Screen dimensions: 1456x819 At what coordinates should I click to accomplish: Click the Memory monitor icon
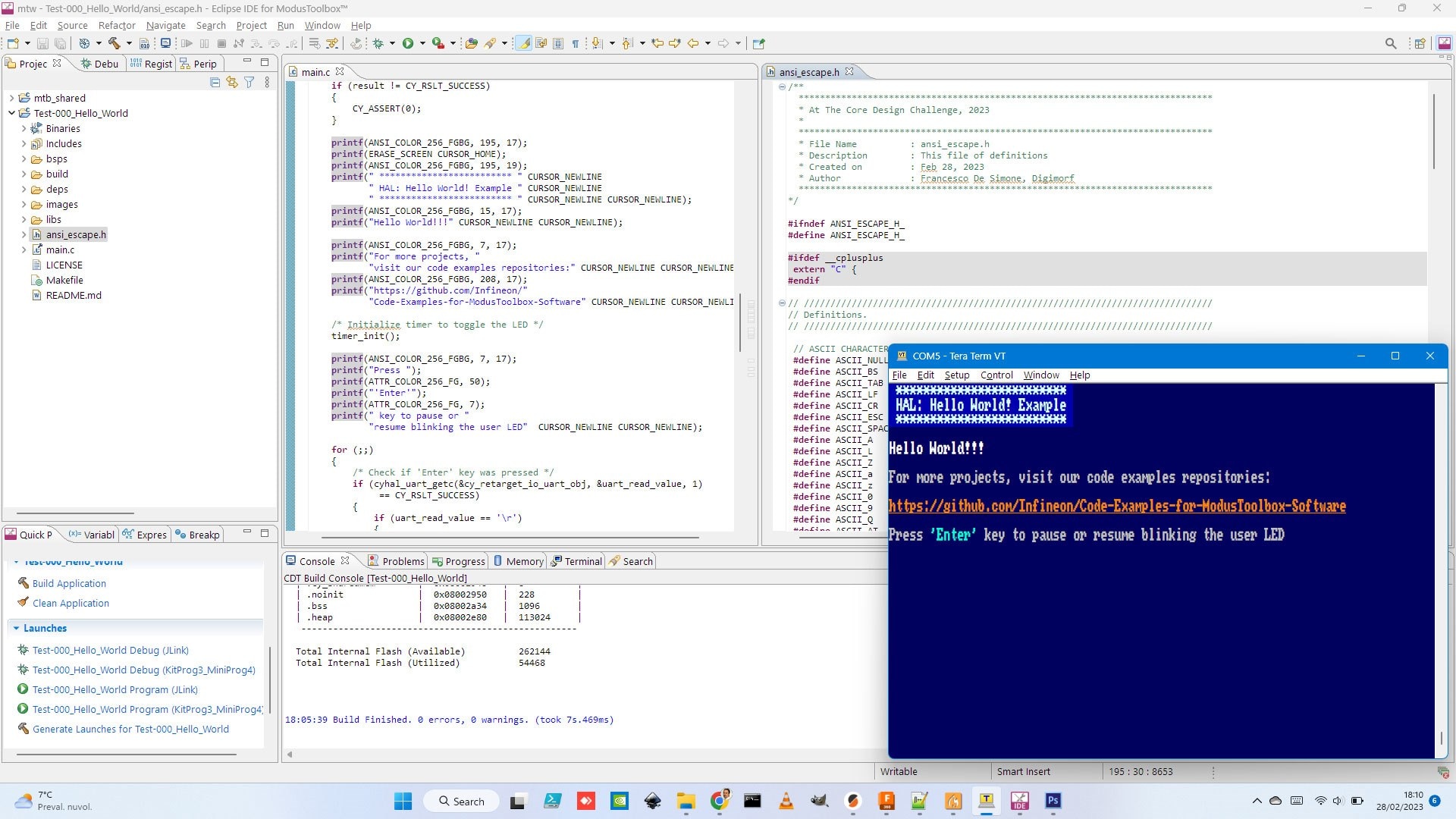click(497, 561)
